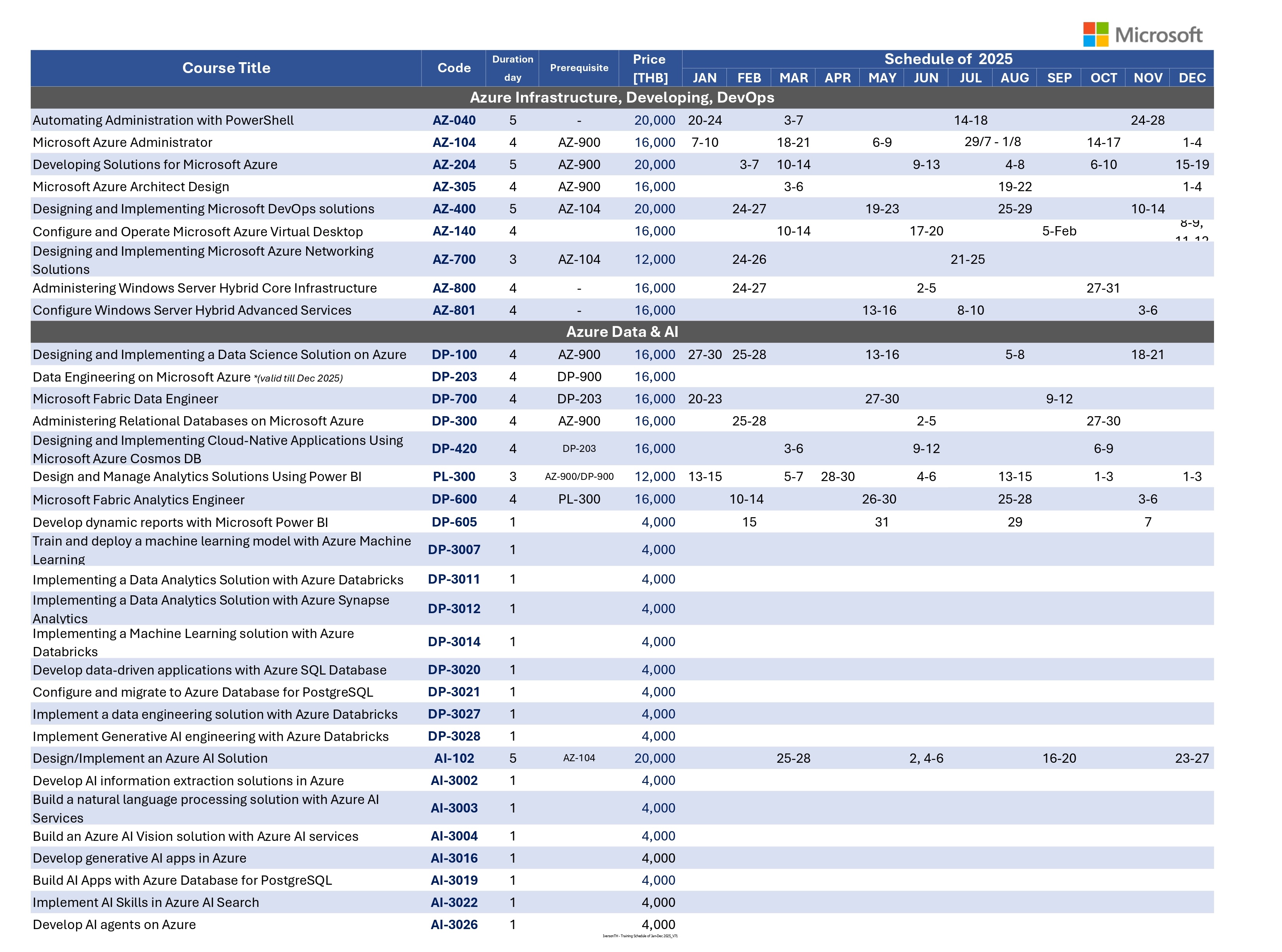Screen dimensions: 1282x952
Task: Click the AZ-801 July date 8-10
Action: click(971, 310)
